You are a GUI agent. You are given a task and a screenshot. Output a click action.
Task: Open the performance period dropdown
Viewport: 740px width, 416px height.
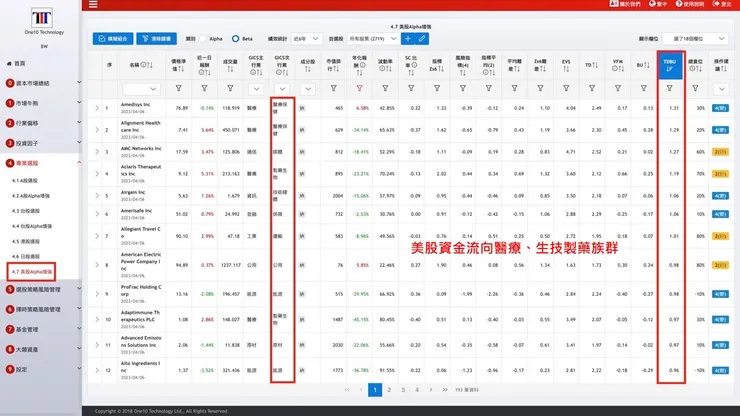306,39
